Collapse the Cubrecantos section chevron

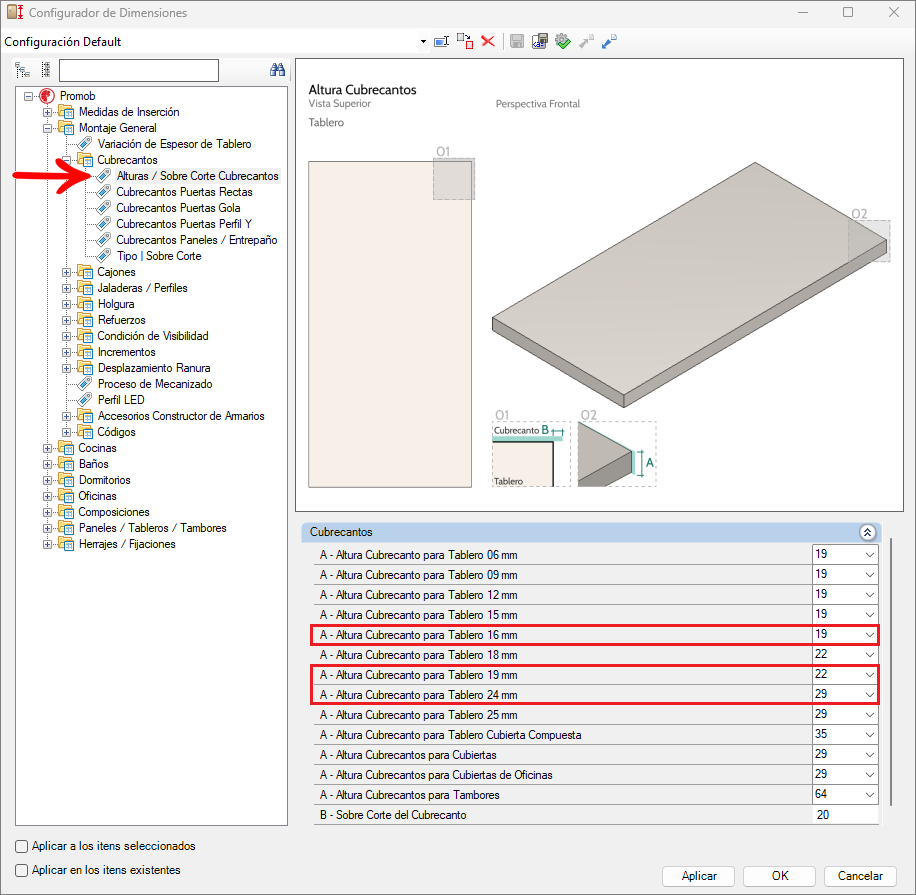[x=867, y=533]
